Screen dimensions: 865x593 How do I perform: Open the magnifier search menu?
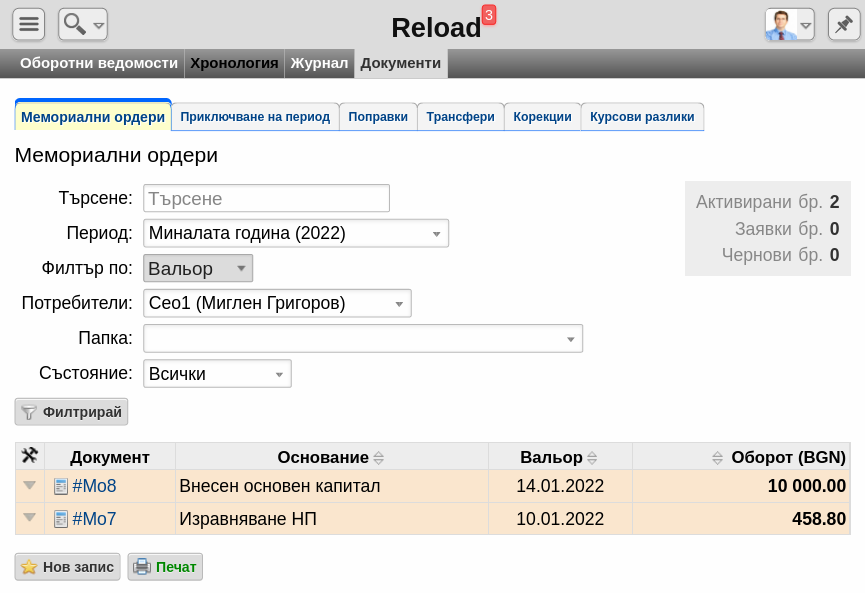tap(83, 24)
